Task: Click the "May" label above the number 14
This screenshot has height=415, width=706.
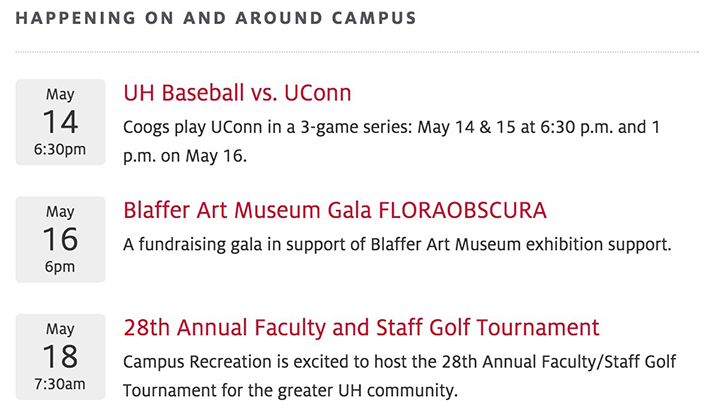Action: click(x=60, y=95)
